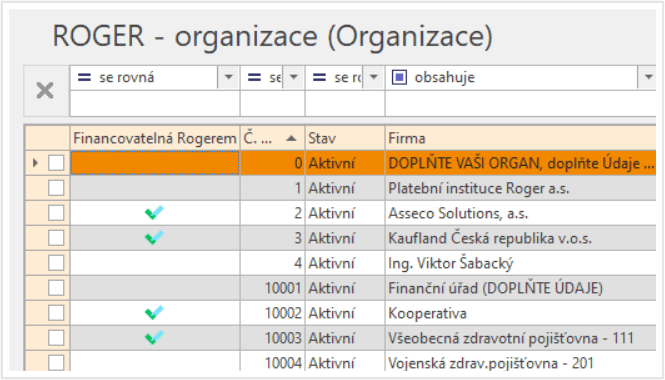Click the green checkmark in Kaufland row
Image resolution: width=665 pixels, height=380 pixels.
click(x=154, y=238)
